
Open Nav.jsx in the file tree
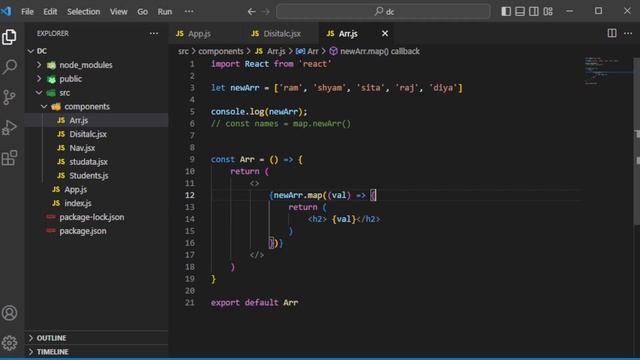(96, 148)
